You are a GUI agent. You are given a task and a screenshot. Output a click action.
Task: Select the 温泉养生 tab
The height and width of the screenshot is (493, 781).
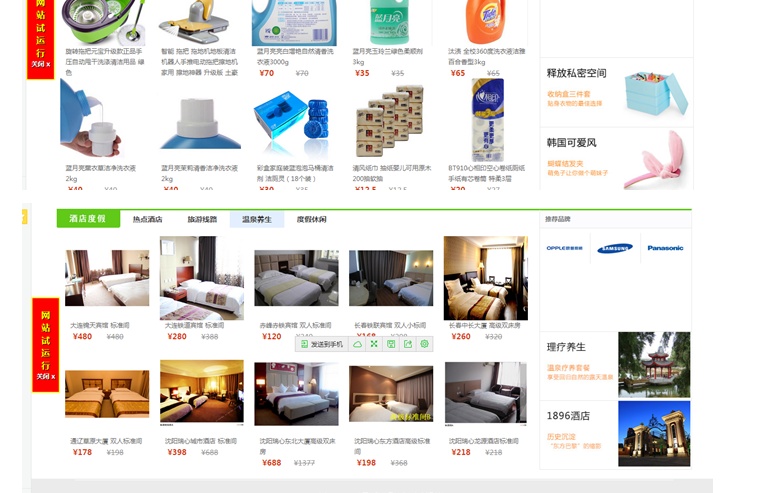point(257,219)
